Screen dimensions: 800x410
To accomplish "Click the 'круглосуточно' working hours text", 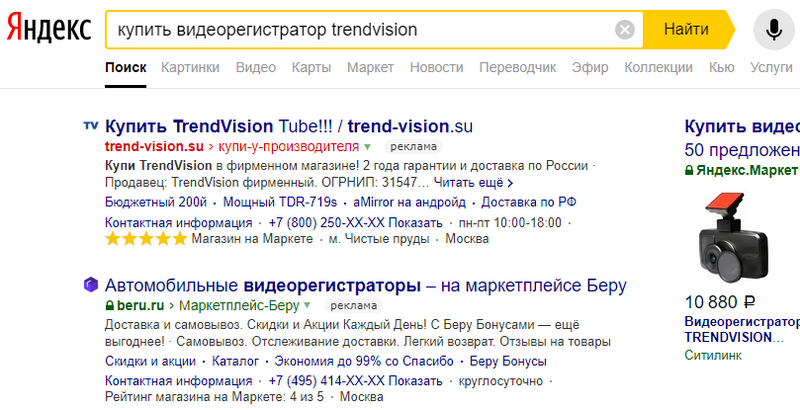I will pos(501,381).
